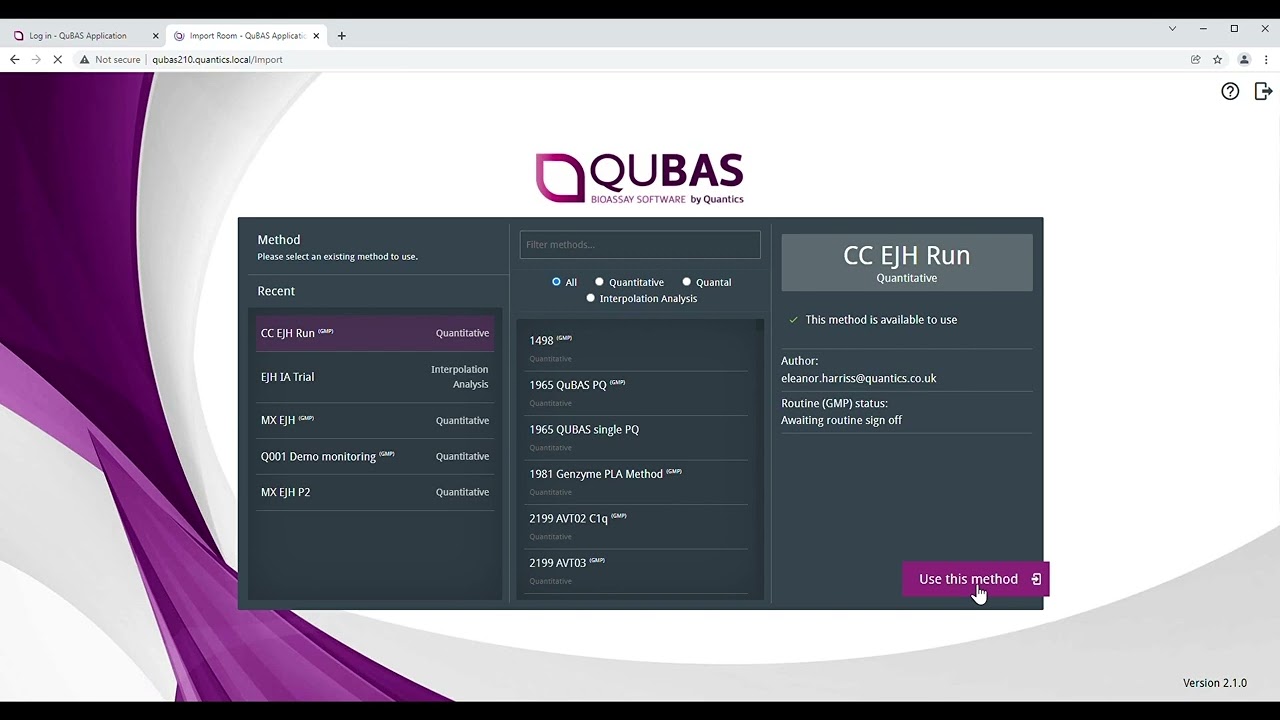Click the browser address bar URL
1280x720 pixels.
pyautogui.click(x=217, y=59)
